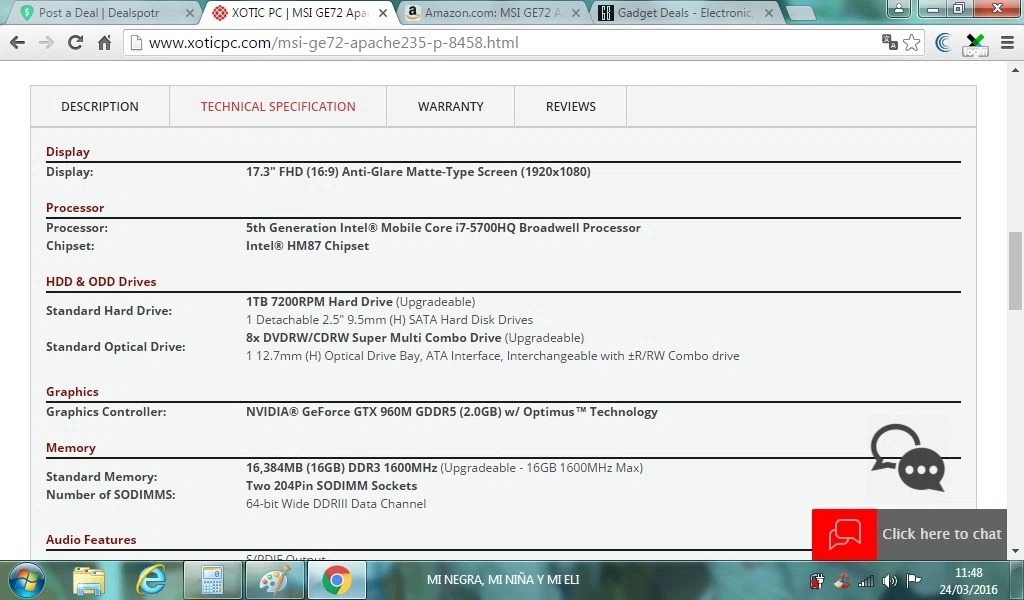Open the browser home page icon
The image size is (1024, 600).
click(x=104, y=43)
